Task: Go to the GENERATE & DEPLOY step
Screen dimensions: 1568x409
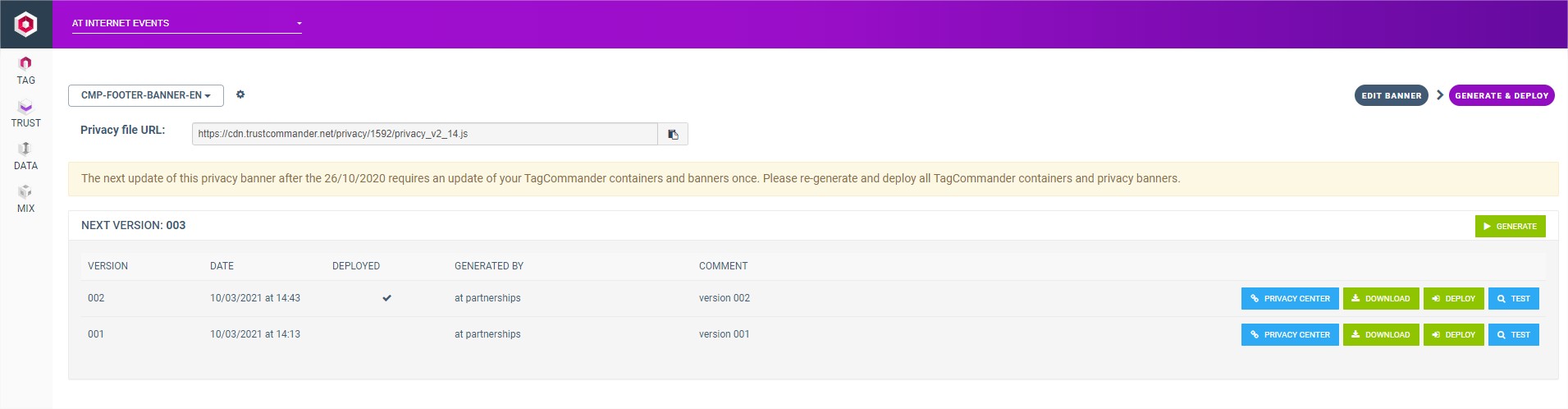Action: (x=1502, y=96)
